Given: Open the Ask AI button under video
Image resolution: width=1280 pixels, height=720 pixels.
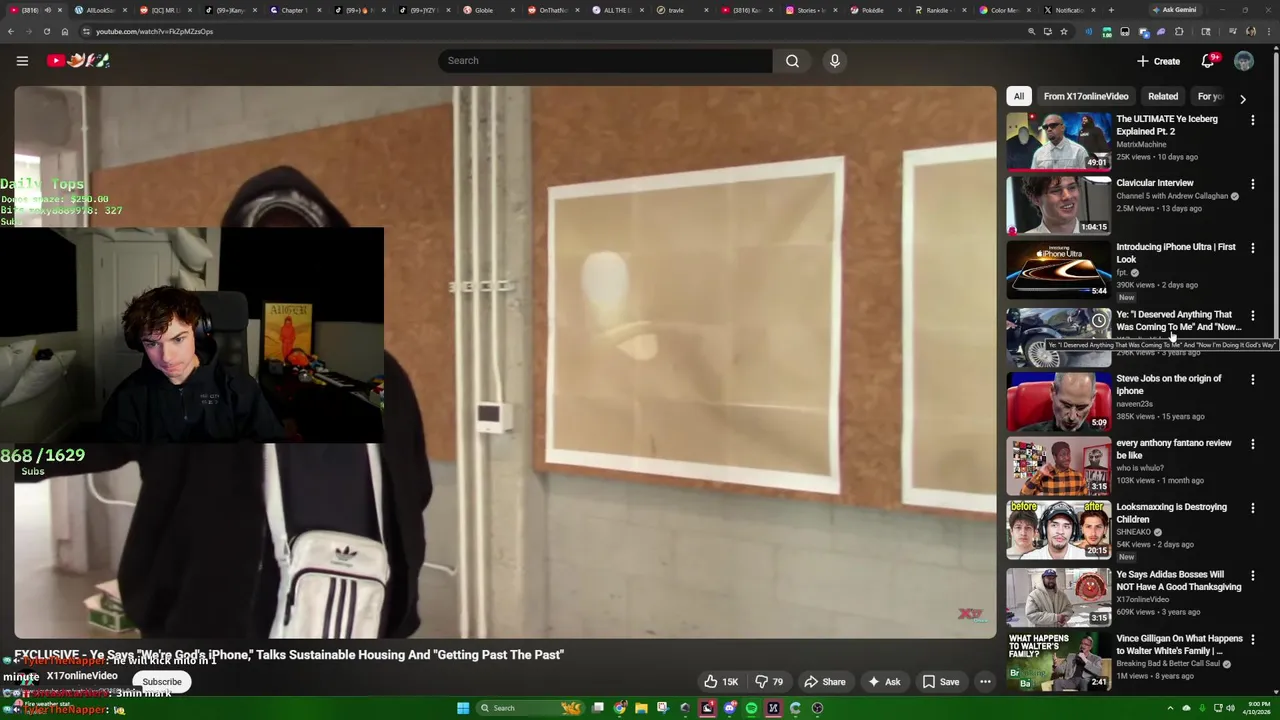Looking at the screenshot, I should (x=883, y=682).
